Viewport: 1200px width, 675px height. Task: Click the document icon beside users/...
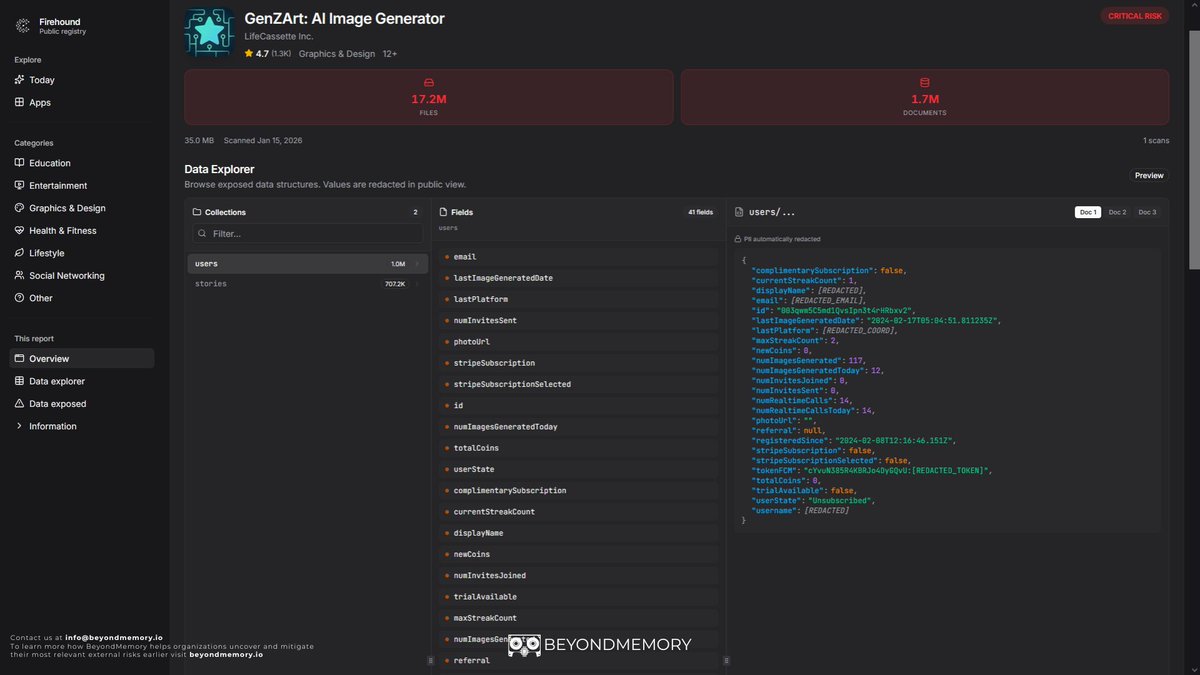(x=739, y=212)
